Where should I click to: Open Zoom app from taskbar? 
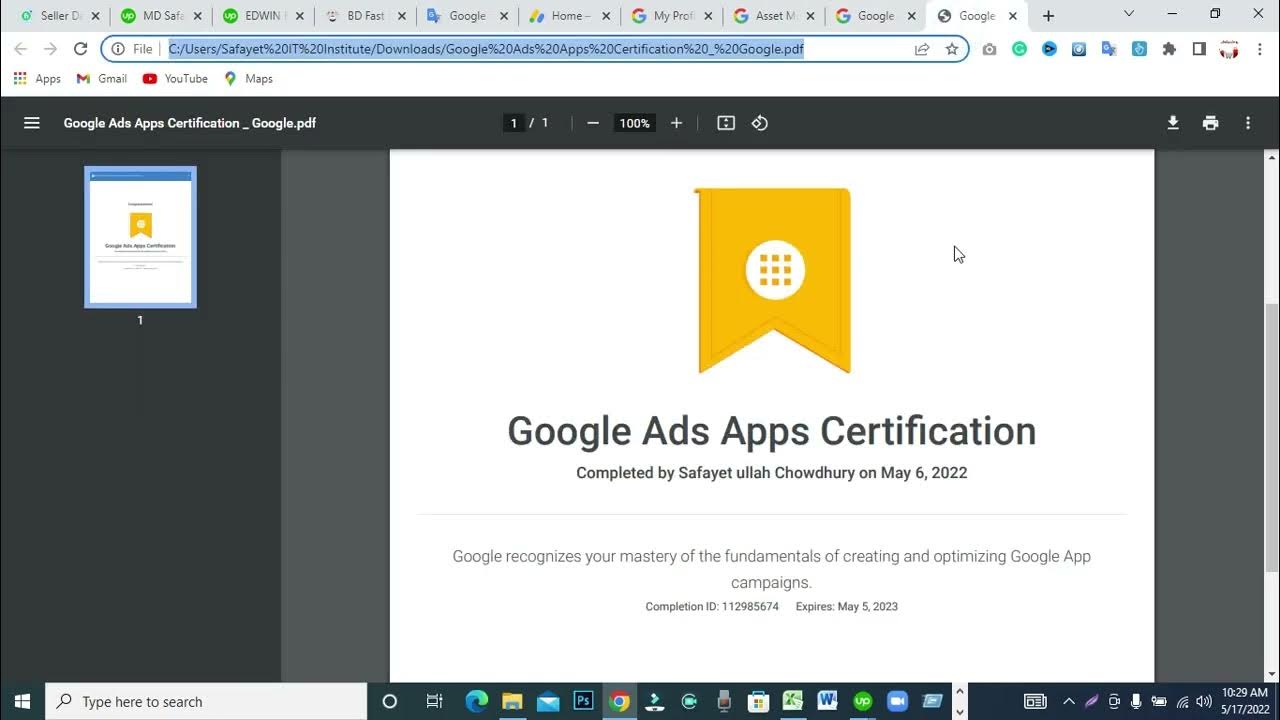pyautogui.click(x=897, y=701)
